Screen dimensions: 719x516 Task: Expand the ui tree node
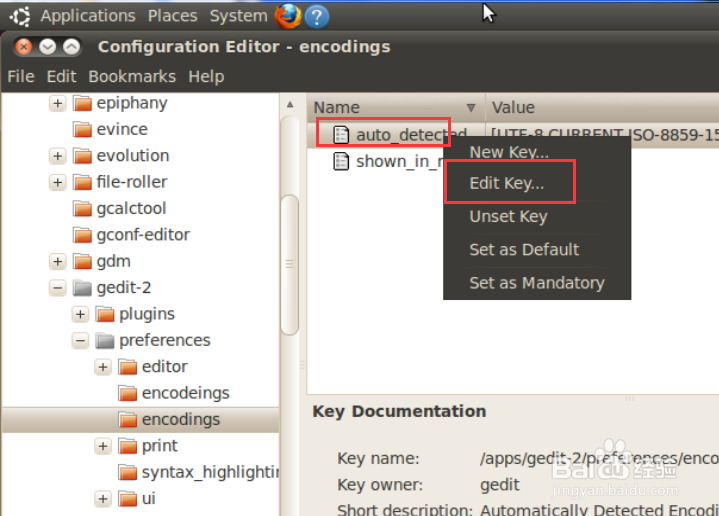click(x=103, y=499)
